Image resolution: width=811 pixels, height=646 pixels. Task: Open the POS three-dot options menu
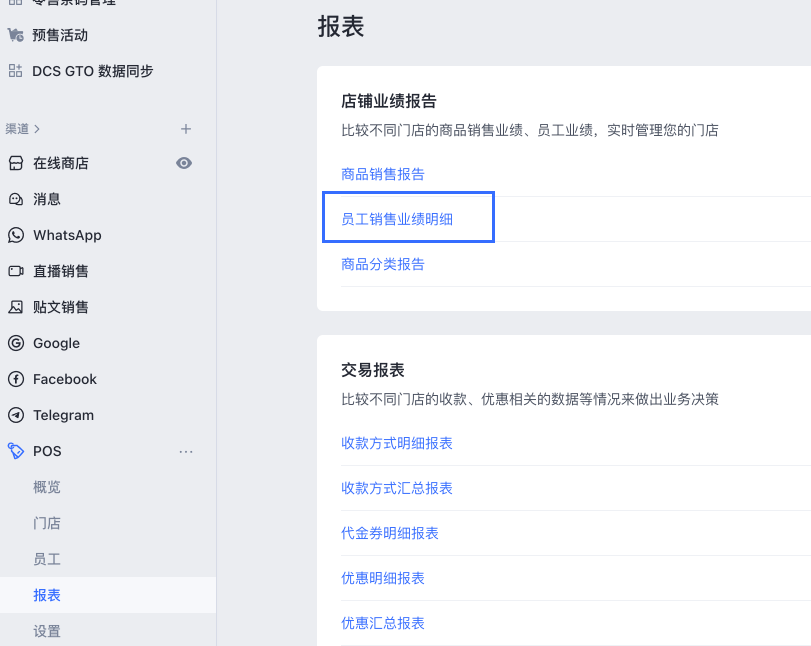coord(186,451)
